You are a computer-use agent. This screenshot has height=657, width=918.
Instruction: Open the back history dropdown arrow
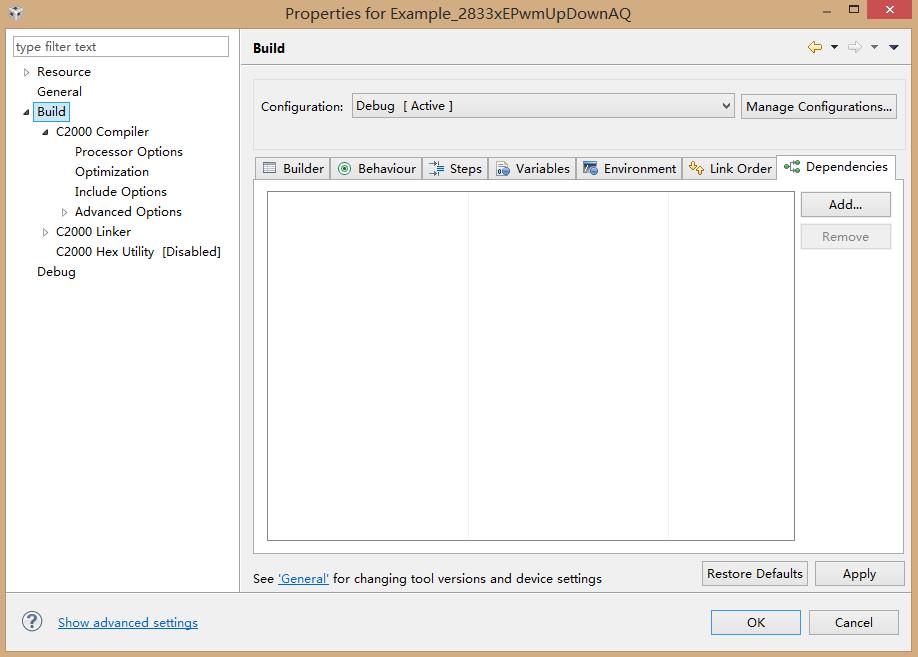(x=834, y=47)
